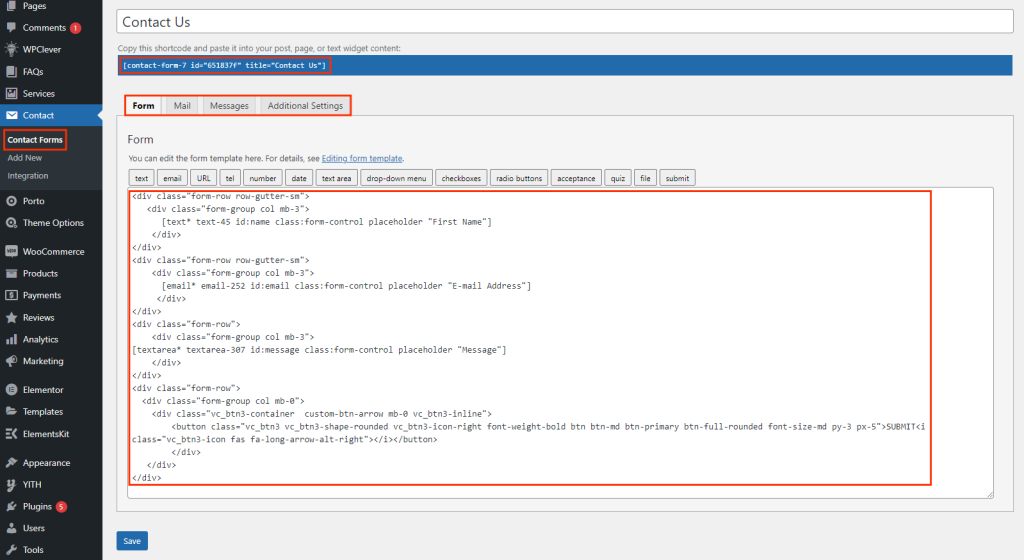The image size is (1024, 560).
Task: Click the WooCommerce icon in sidebar
Action: (11, 251)
